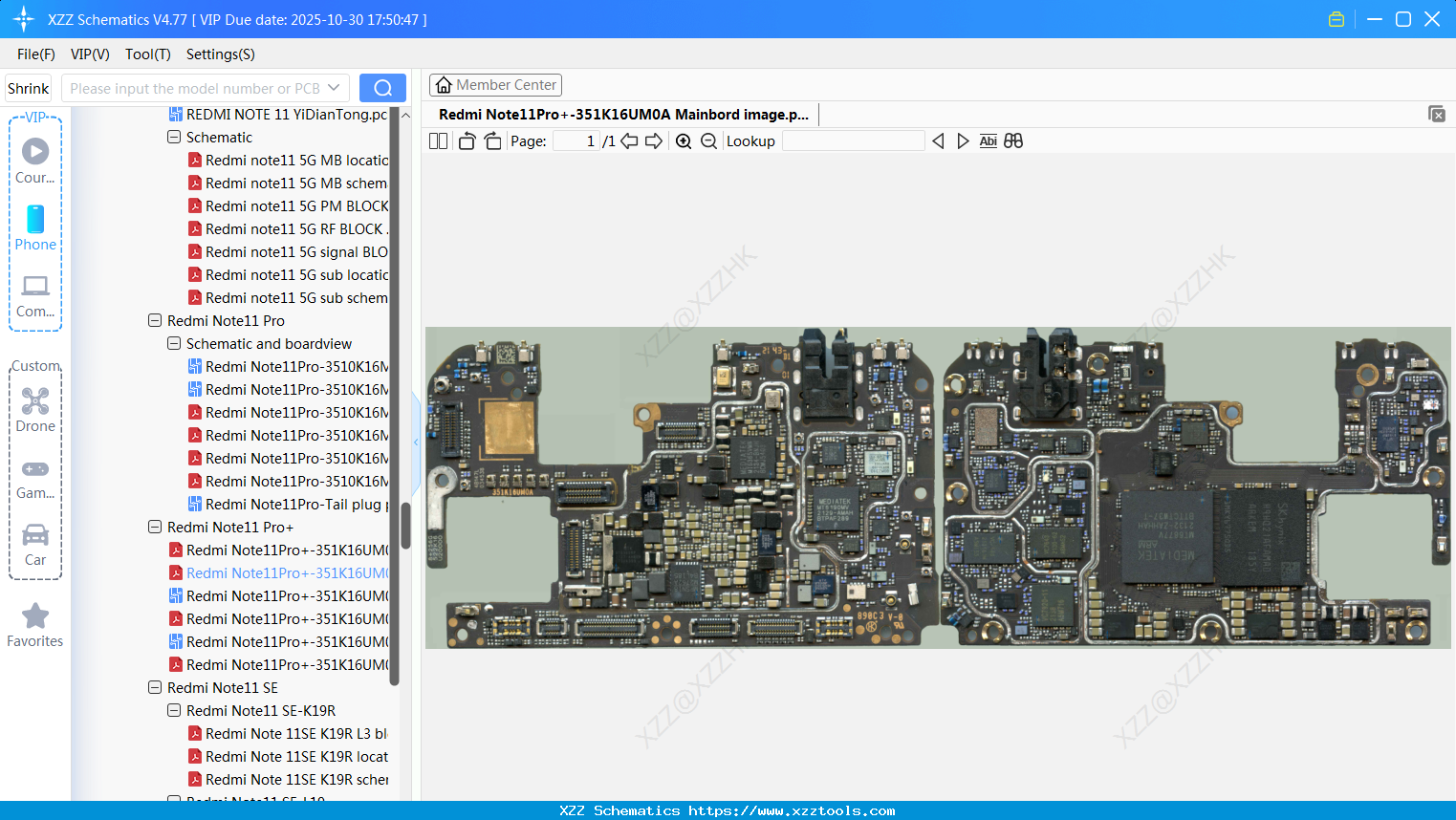Zoom out of the PDF view

[x=707, y=140]
